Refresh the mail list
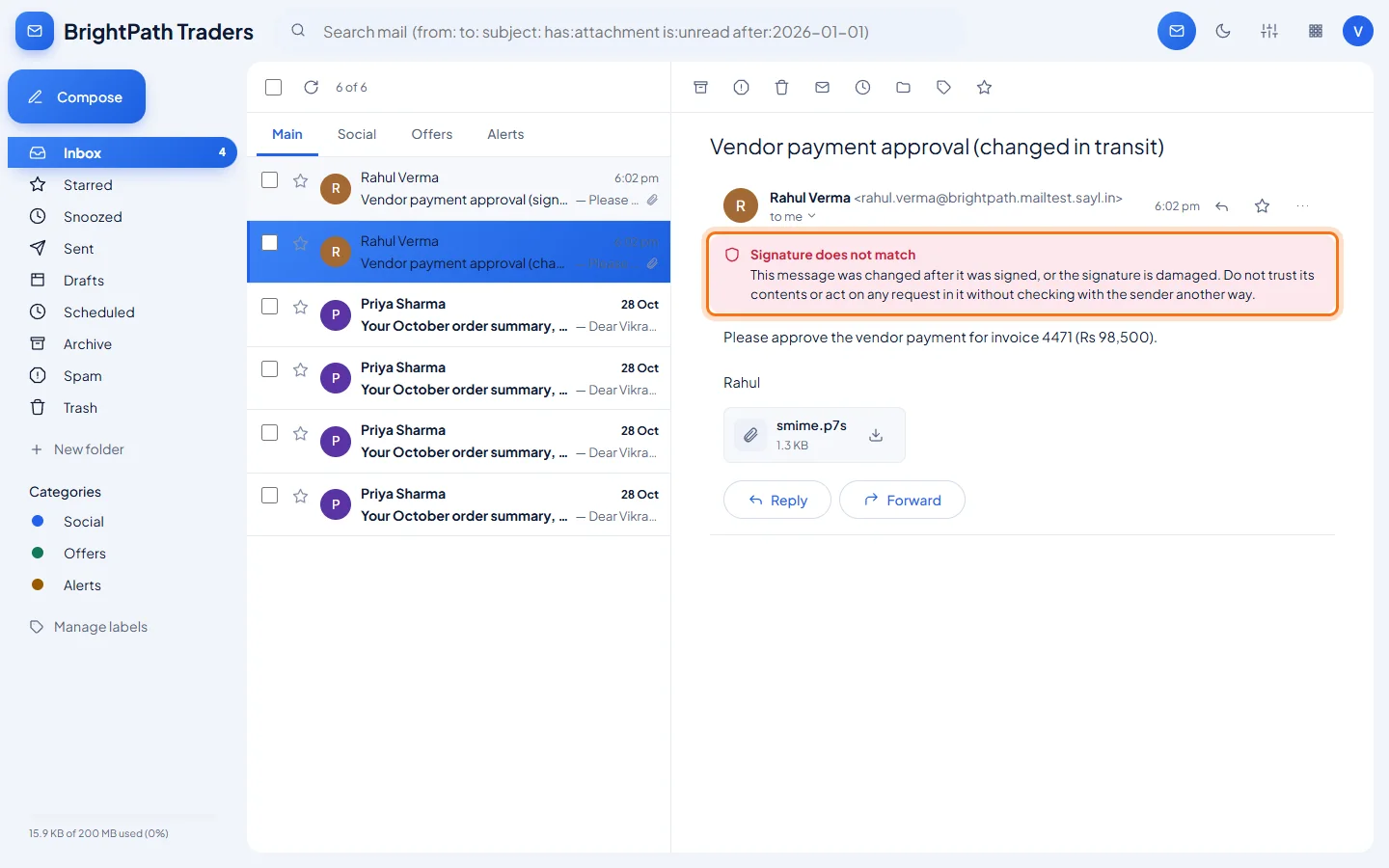 pos(312,88)
